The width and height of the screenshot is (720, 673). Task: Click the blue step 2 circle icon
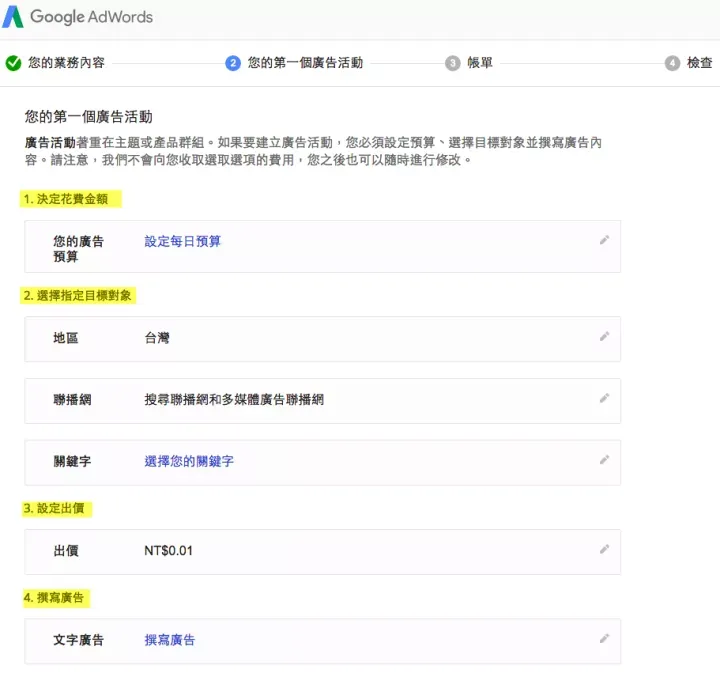coord(233,63)
